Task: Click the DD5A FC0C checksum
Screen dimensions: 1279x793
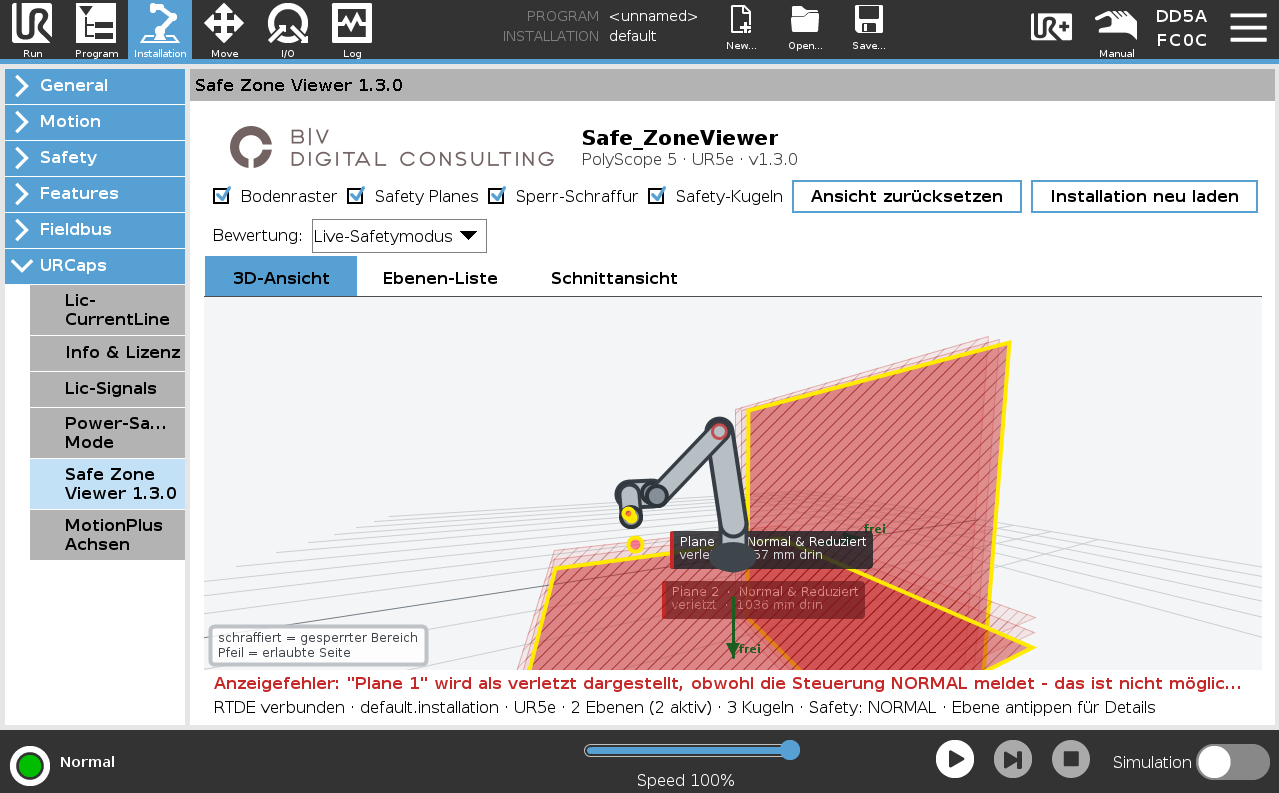Action: [1181, 28]
